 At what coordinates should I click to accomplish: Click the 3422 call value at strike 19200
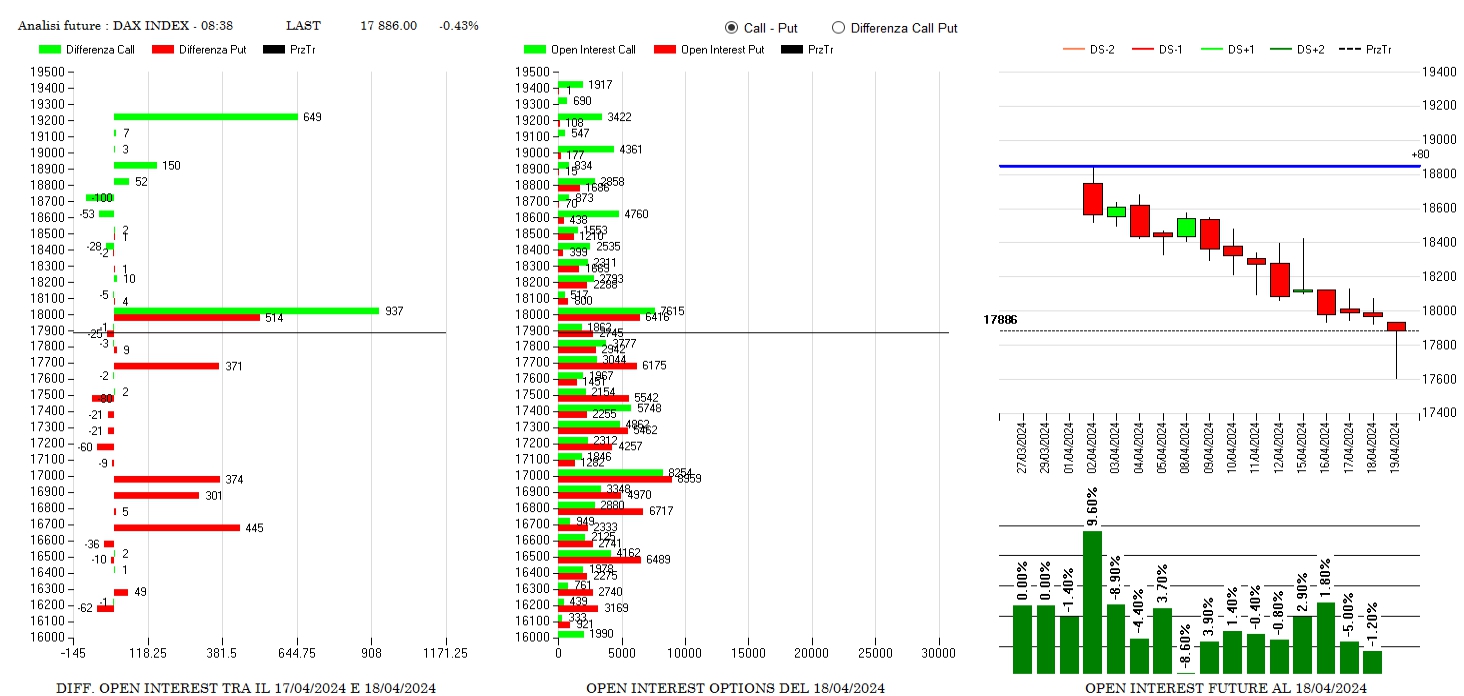[x=620, y=117]
